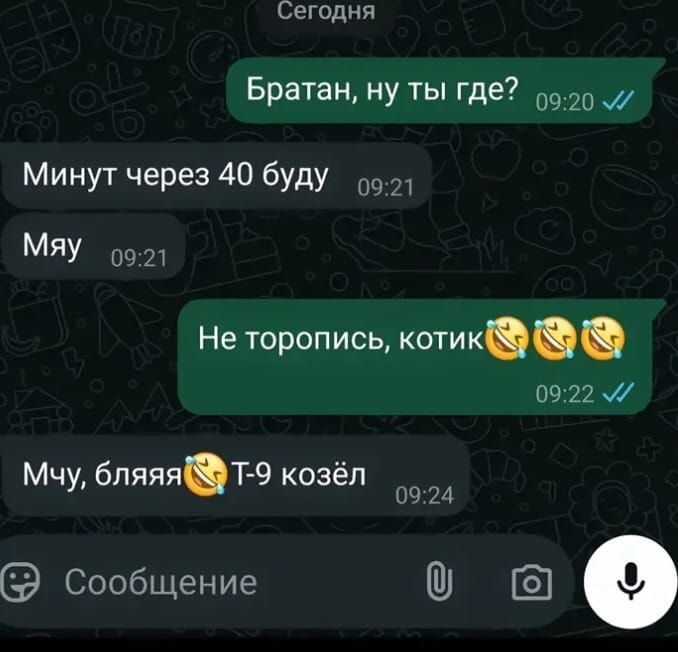Viewport: 678px width, 652px height.
Task: Focus the 'Сообщение' message input field
Action: (x=240, y=582)
